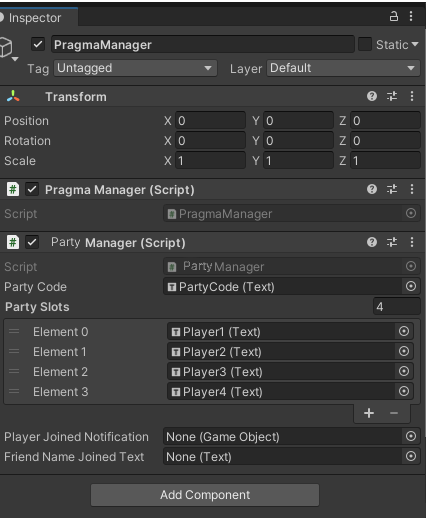
Task: Click object picker for Party Code field
Action: [411, 286]
